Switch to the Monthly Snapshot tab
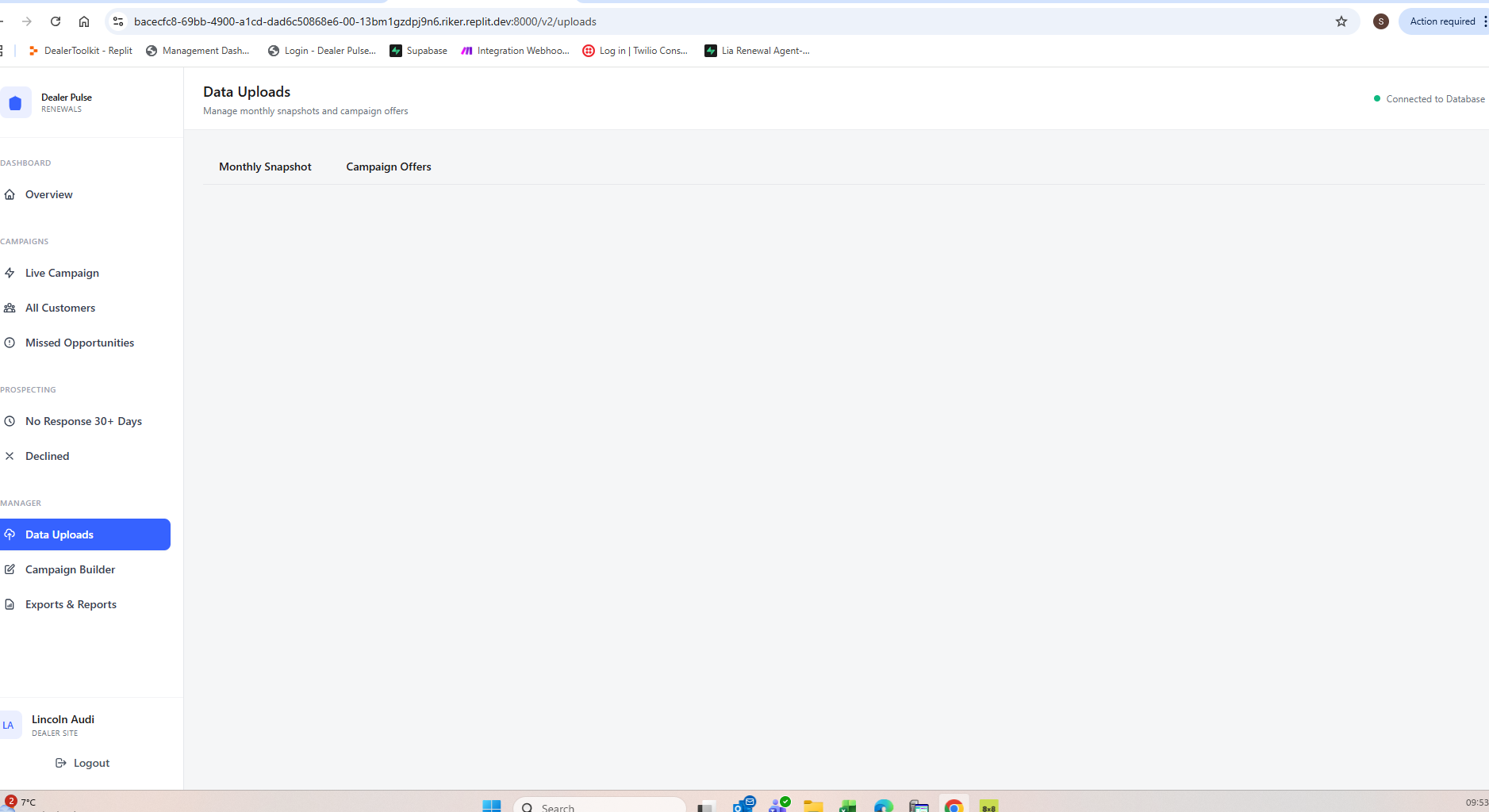Screen dimensions: 1489x812 coord(265,167)
